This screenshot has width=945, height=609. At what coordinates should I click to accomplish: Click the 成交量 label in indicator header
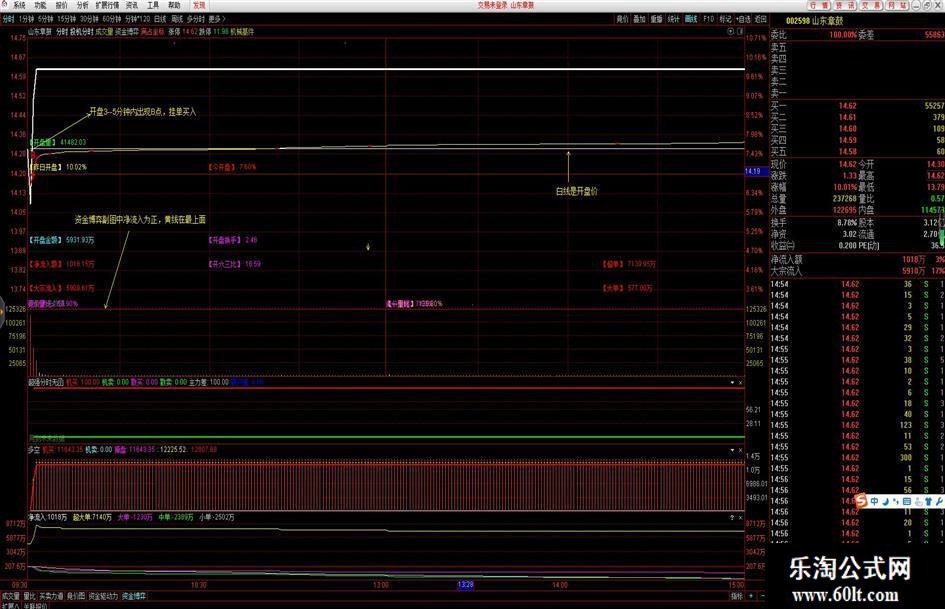click(104, 31)
